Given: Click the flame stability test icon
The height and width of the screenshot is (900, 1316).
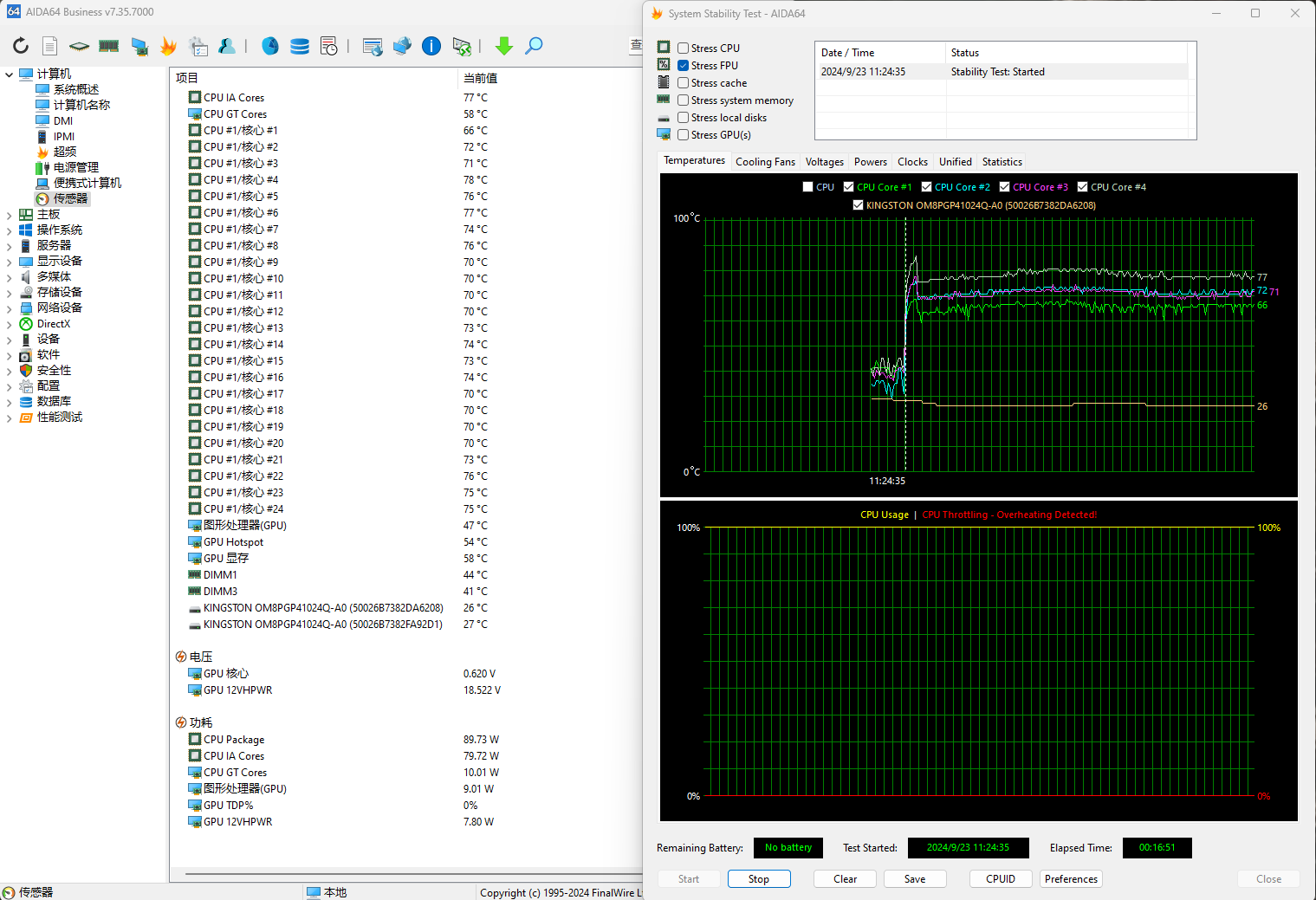Looking at the screenshot, I should coord(168,46).
